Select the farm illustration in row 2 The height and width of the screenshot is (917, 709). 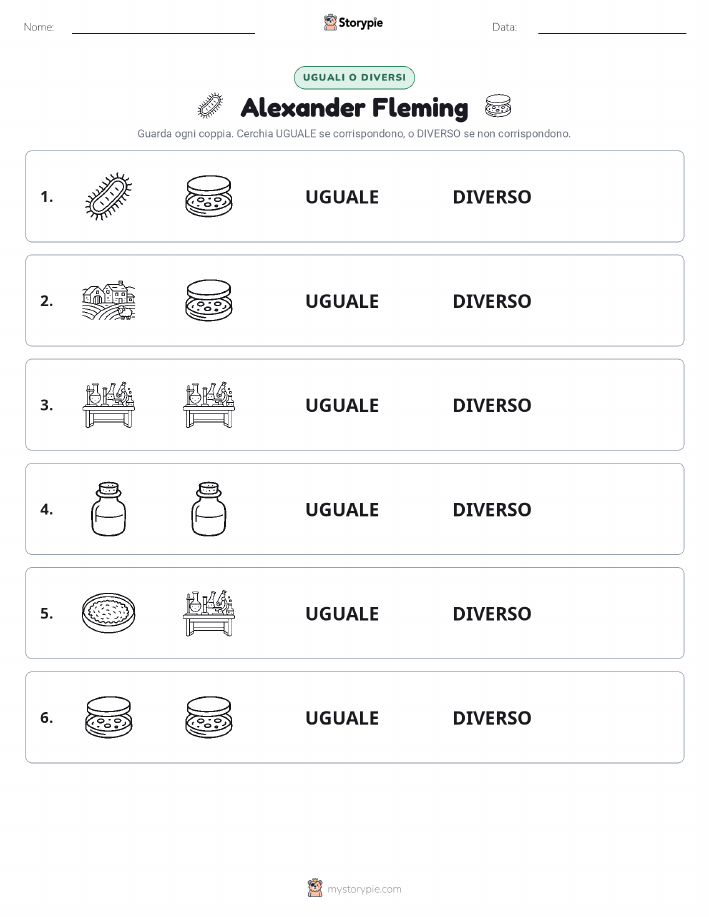(x=108, y=301)
